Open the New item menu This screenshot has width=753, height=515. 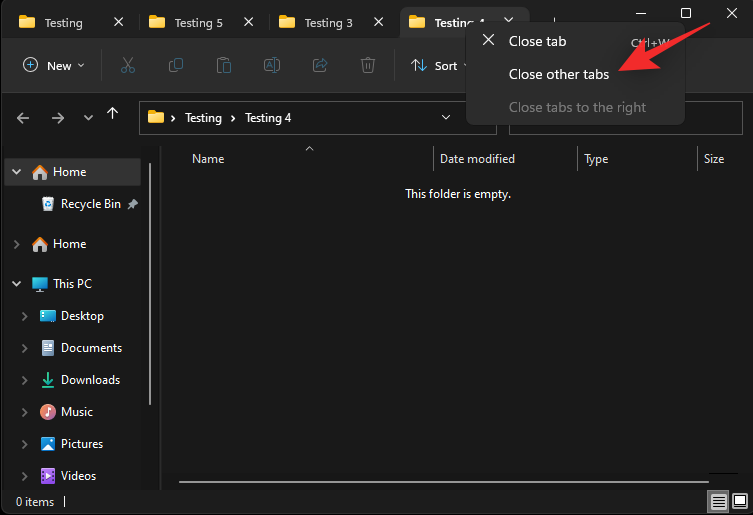pos(54,65)
